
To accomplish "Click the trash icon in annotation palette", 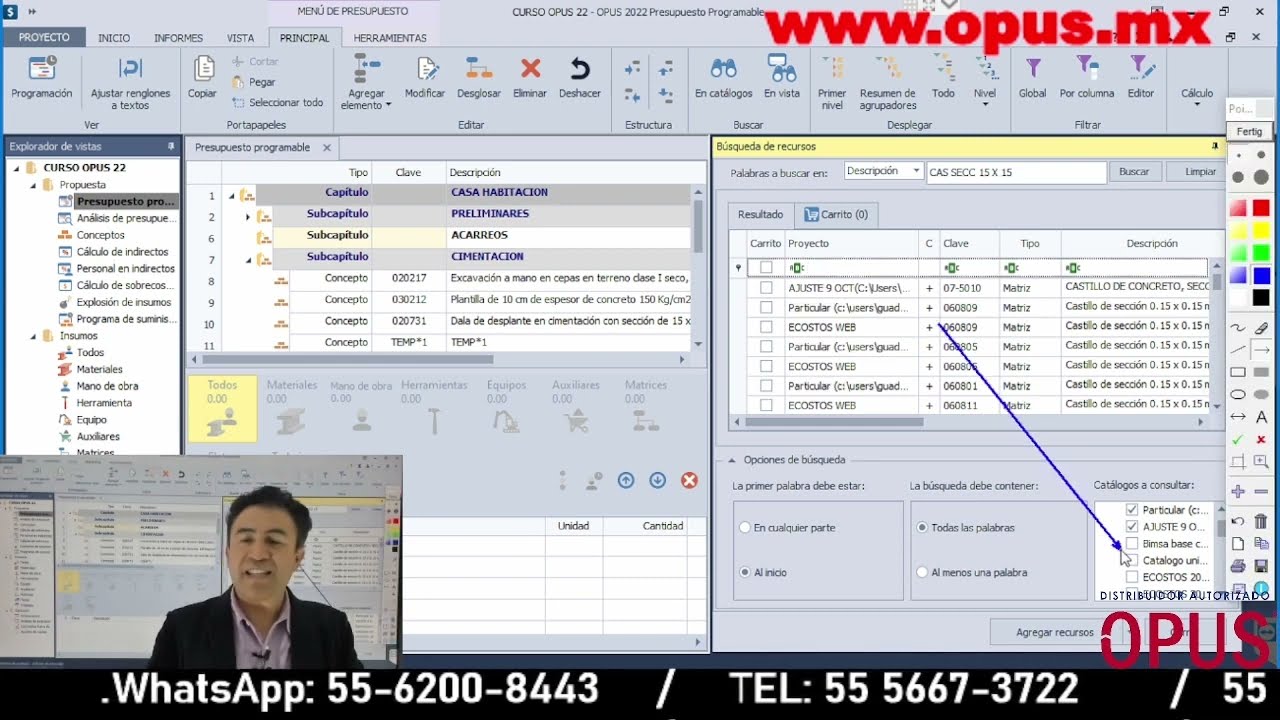I will click(x=1261, y=521).
